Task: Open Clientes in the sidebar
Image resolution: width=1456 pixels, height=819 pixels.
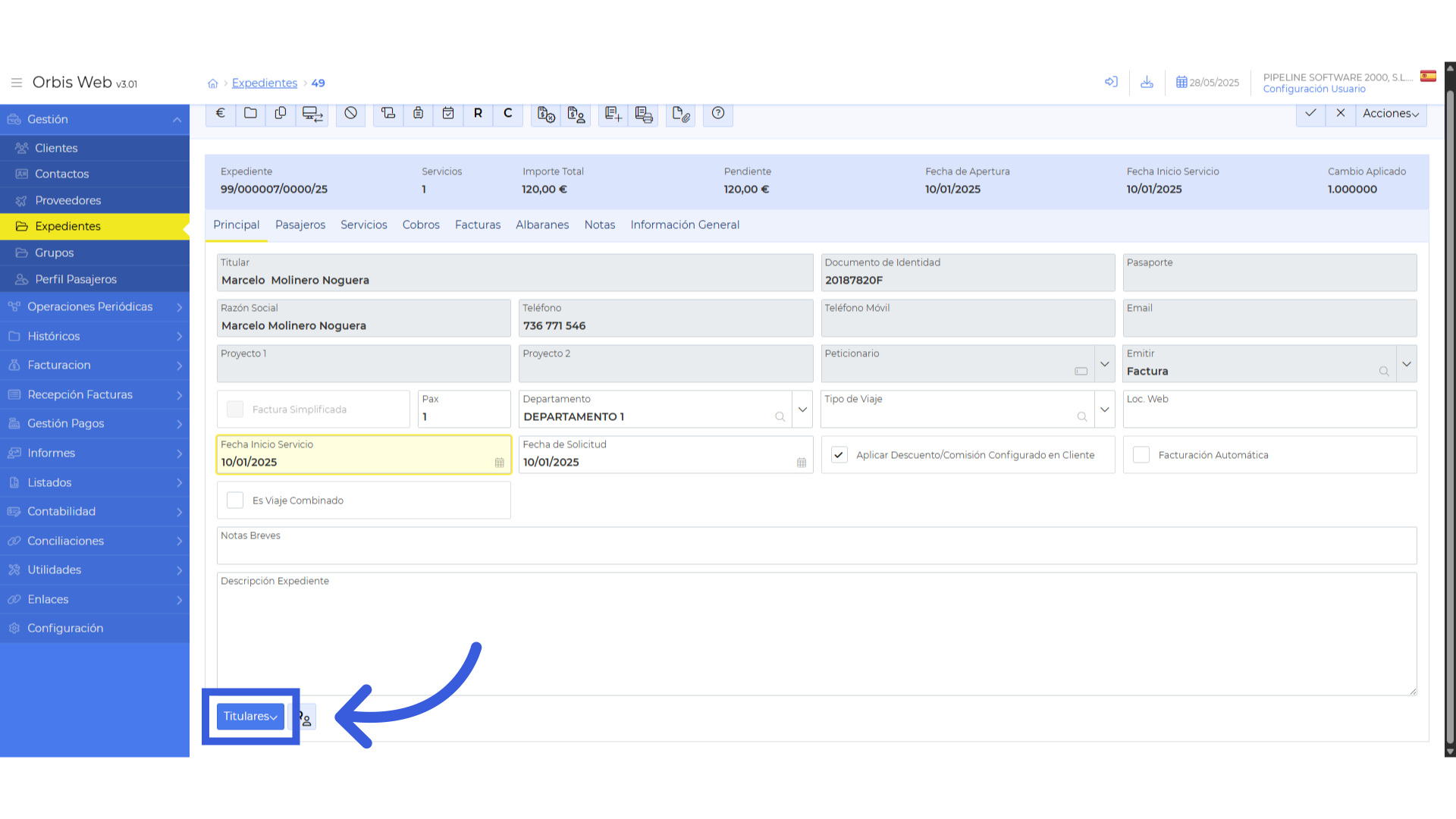Action: pyautogui.click(x=95, y=149)
